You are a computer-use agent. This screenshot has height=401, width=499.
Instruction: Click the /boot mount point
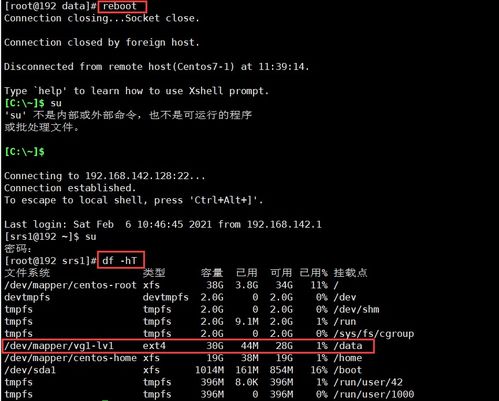pos(348,370)
